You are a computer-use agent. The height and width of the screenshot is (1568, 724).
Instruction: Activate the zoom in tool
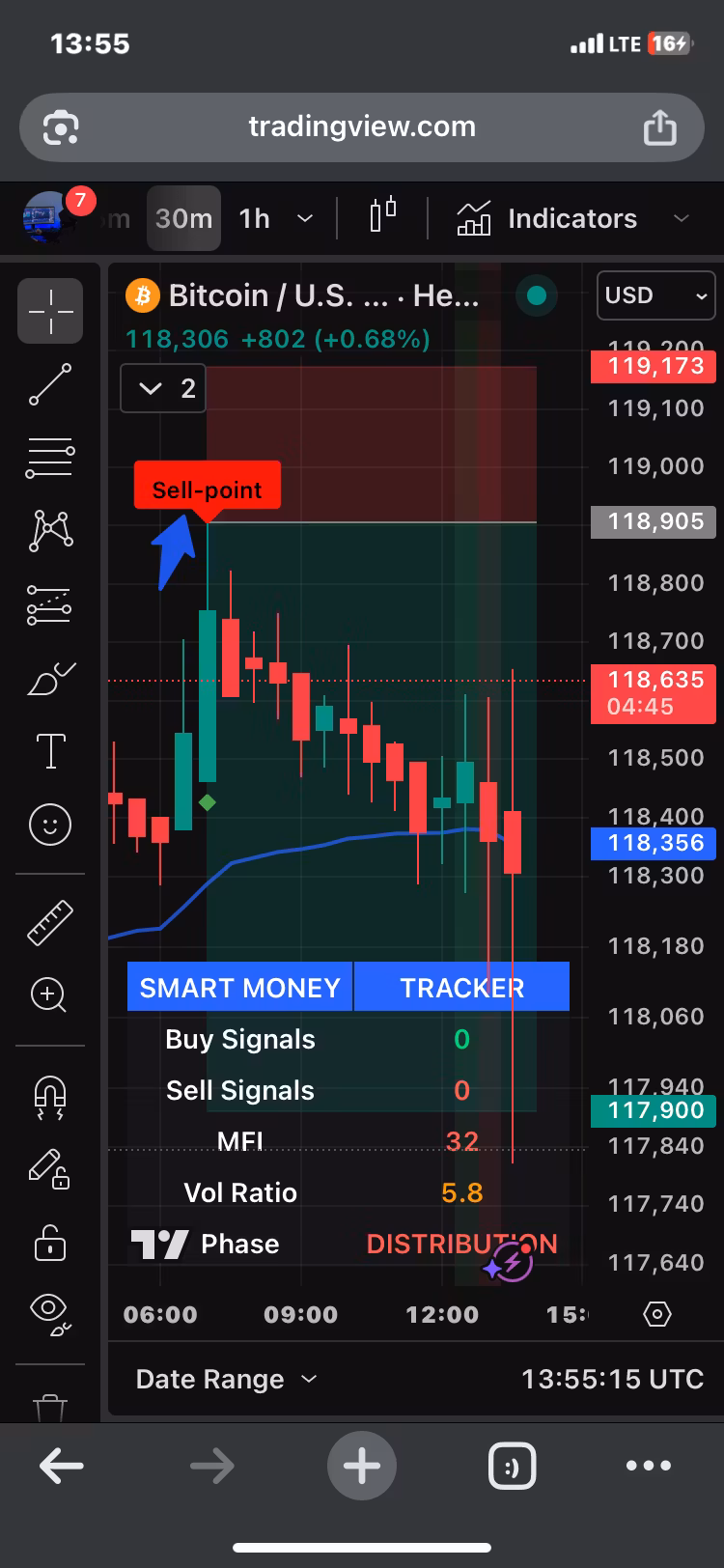tap(50, 994)
